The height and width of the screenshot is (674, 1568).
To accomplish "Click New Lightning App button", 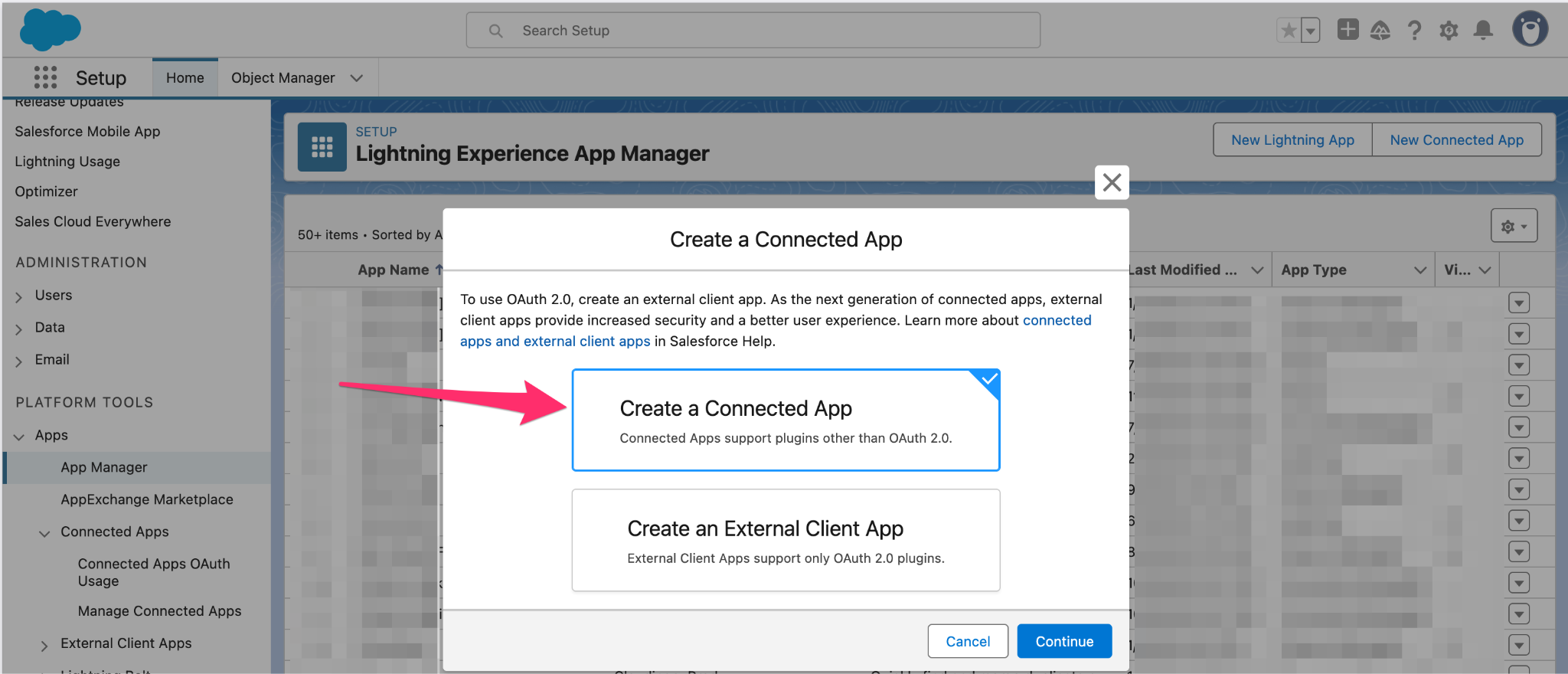I will 1292,139.
